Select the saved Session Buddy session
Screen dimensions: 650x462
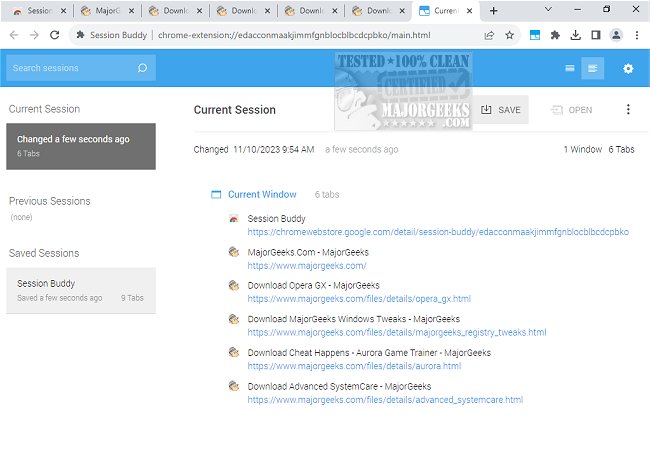click(x=80, y=290)
